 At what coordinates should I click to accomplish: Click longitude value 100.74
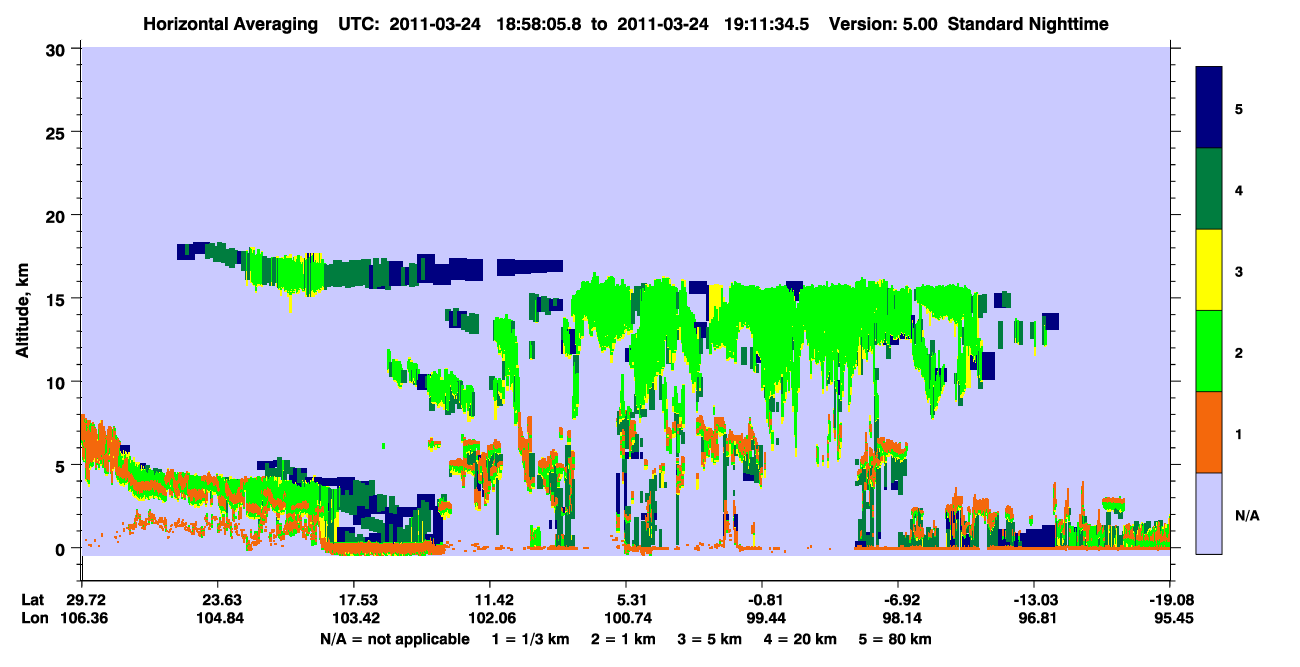coord(626,618)
